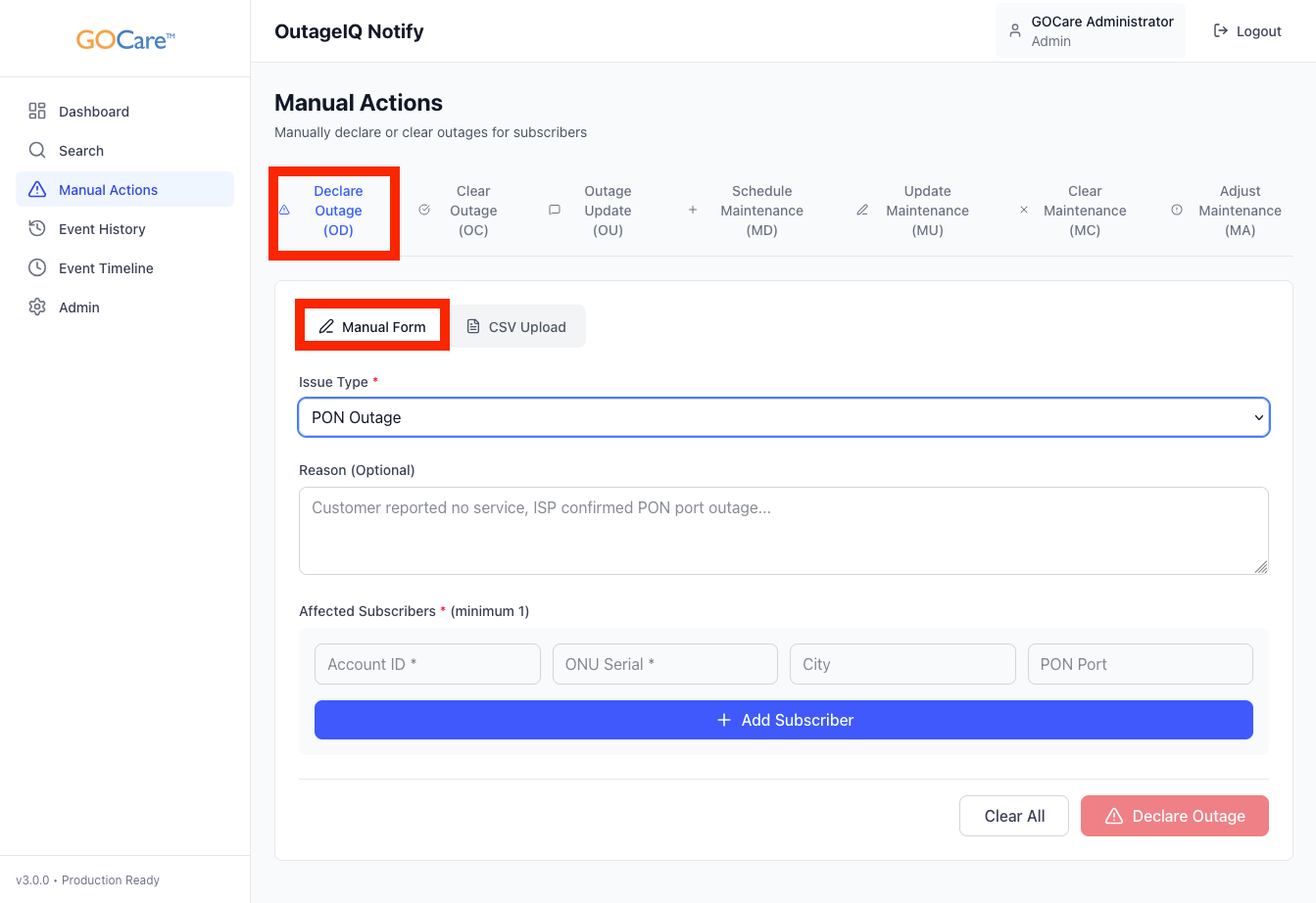Viewport: 1316px width, 903px height.
Task: Click the red Declare Outage button
Action: click(1174, 816)
